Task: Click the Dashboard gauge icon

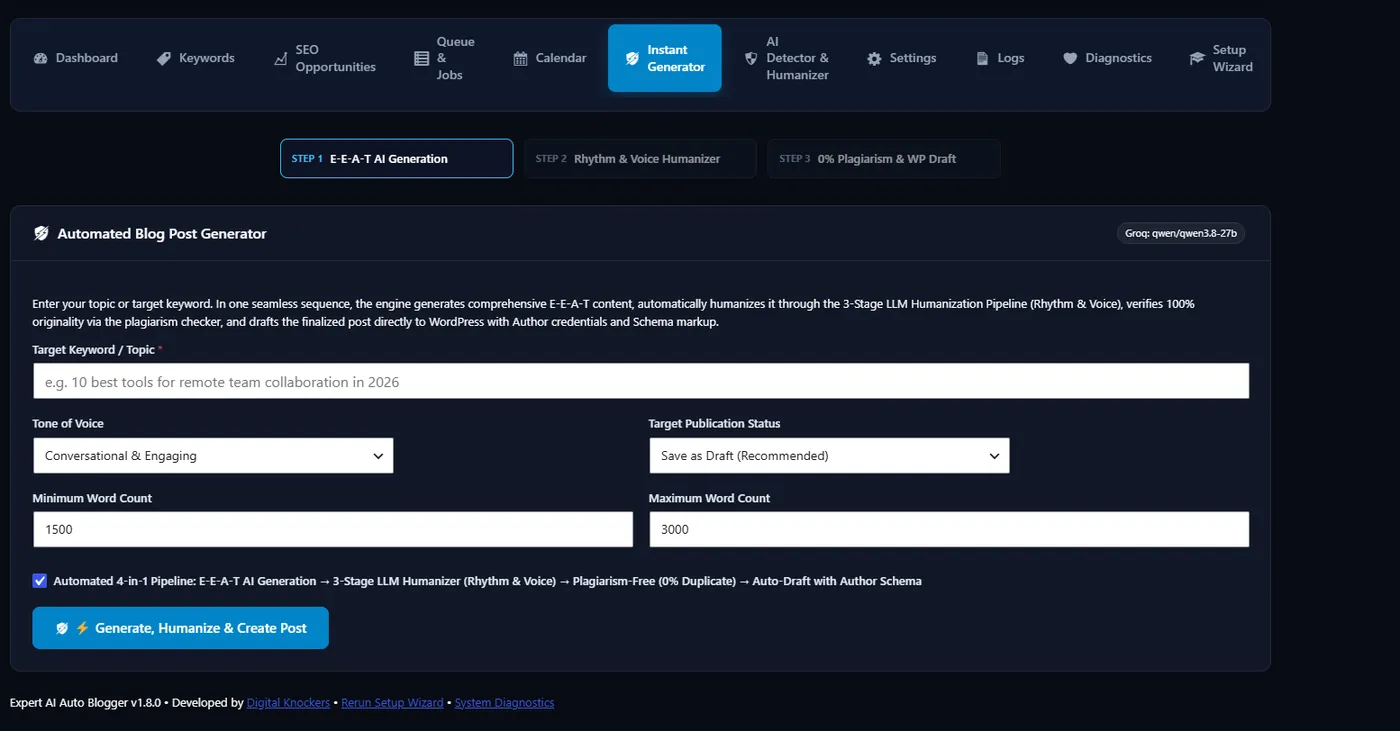Action: (41, 58)
